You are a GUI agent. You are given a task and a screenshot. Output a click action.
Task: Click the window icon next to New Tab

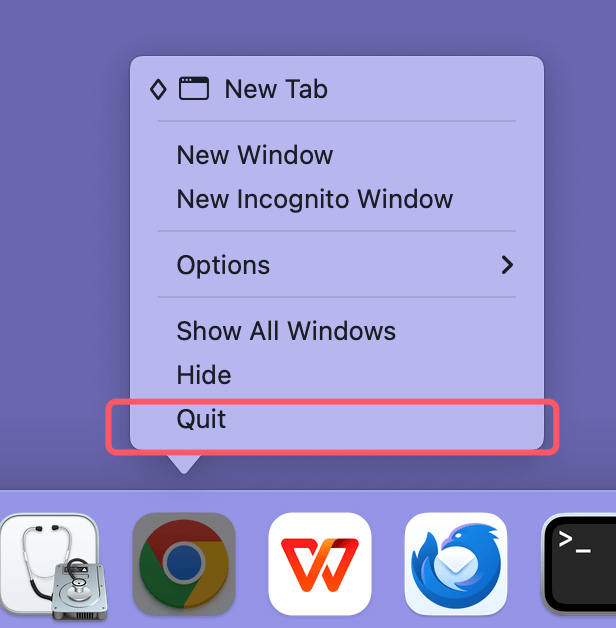click(194, 89)
